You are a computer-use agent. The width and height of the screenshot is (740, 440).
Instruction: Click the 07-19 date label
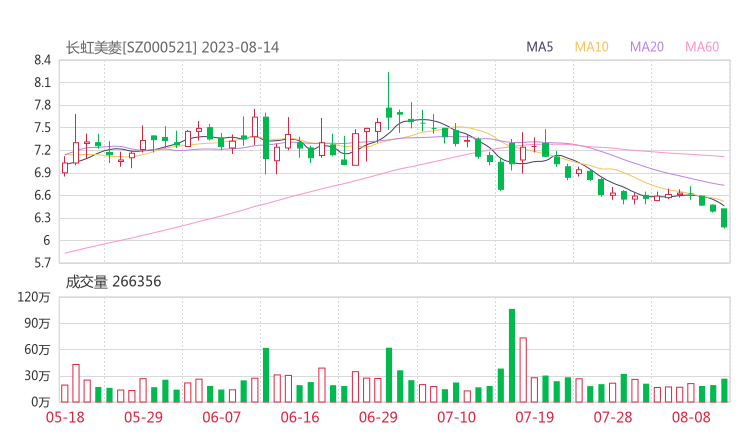click(535, 417)
